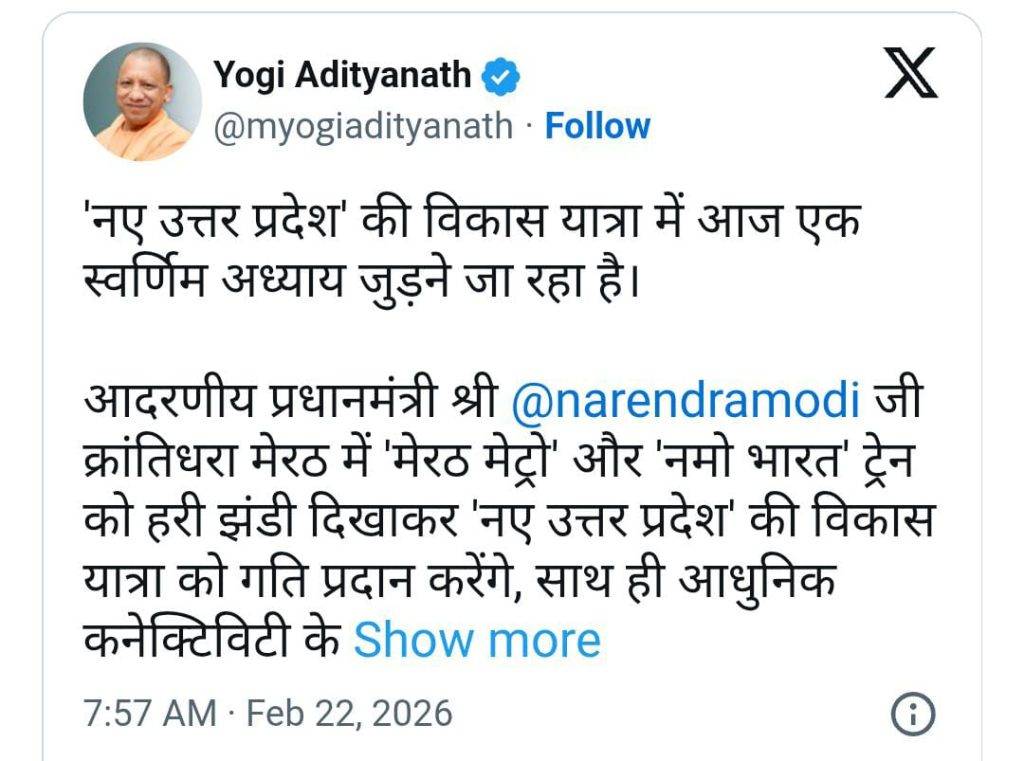Image resolution: width=1024 pixels, height=761 pixels.
Task: Open the @myogiadityanath handle link
Action: 362,126
